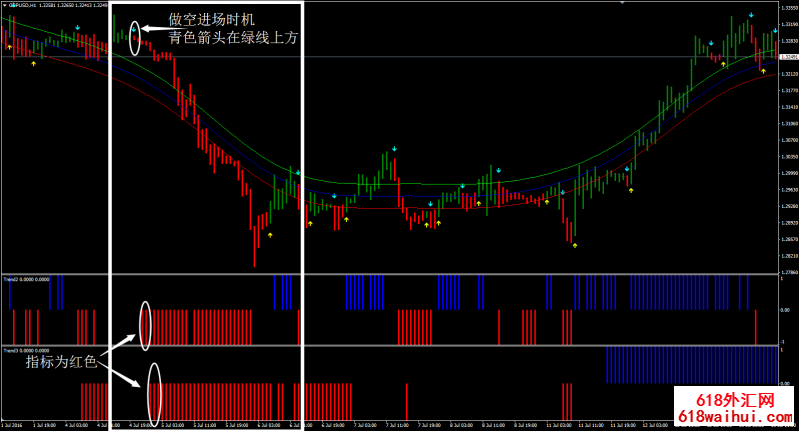Click the 1 Jul 2016 date on the time axis
Viewport: 799px width, 431px height.
pyautogui.click(x=12, y=425)
